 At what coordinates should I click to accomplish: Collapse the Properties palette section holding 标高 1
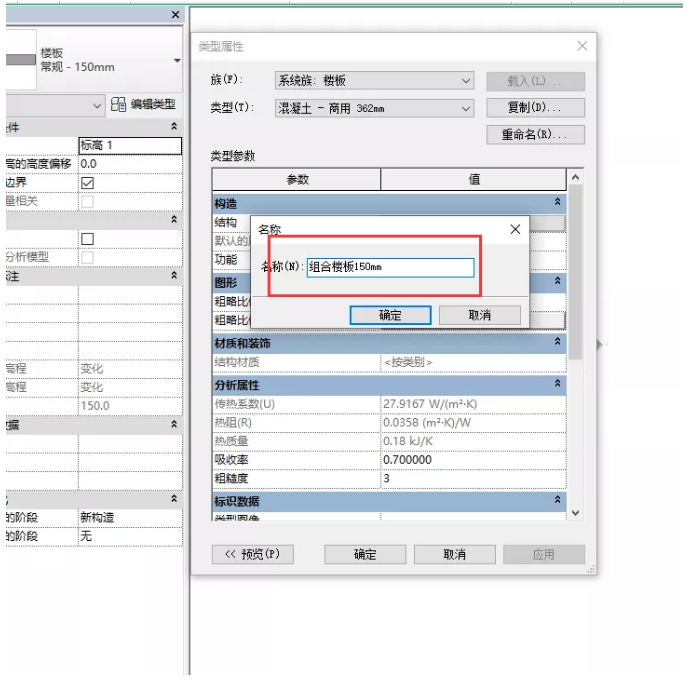174,126
